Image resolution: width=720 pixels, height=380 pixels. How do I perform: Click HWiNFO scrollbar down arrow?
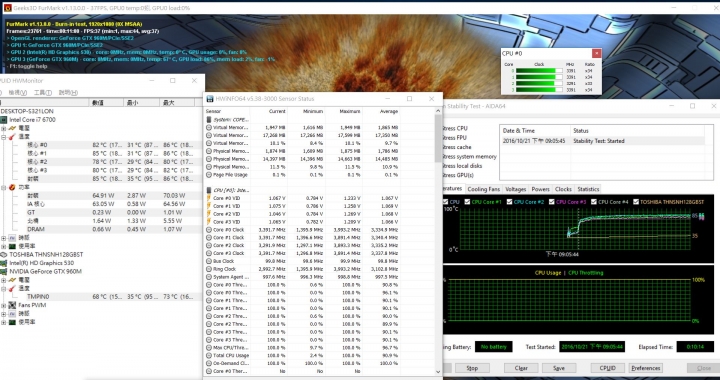(x=438, y=372)
